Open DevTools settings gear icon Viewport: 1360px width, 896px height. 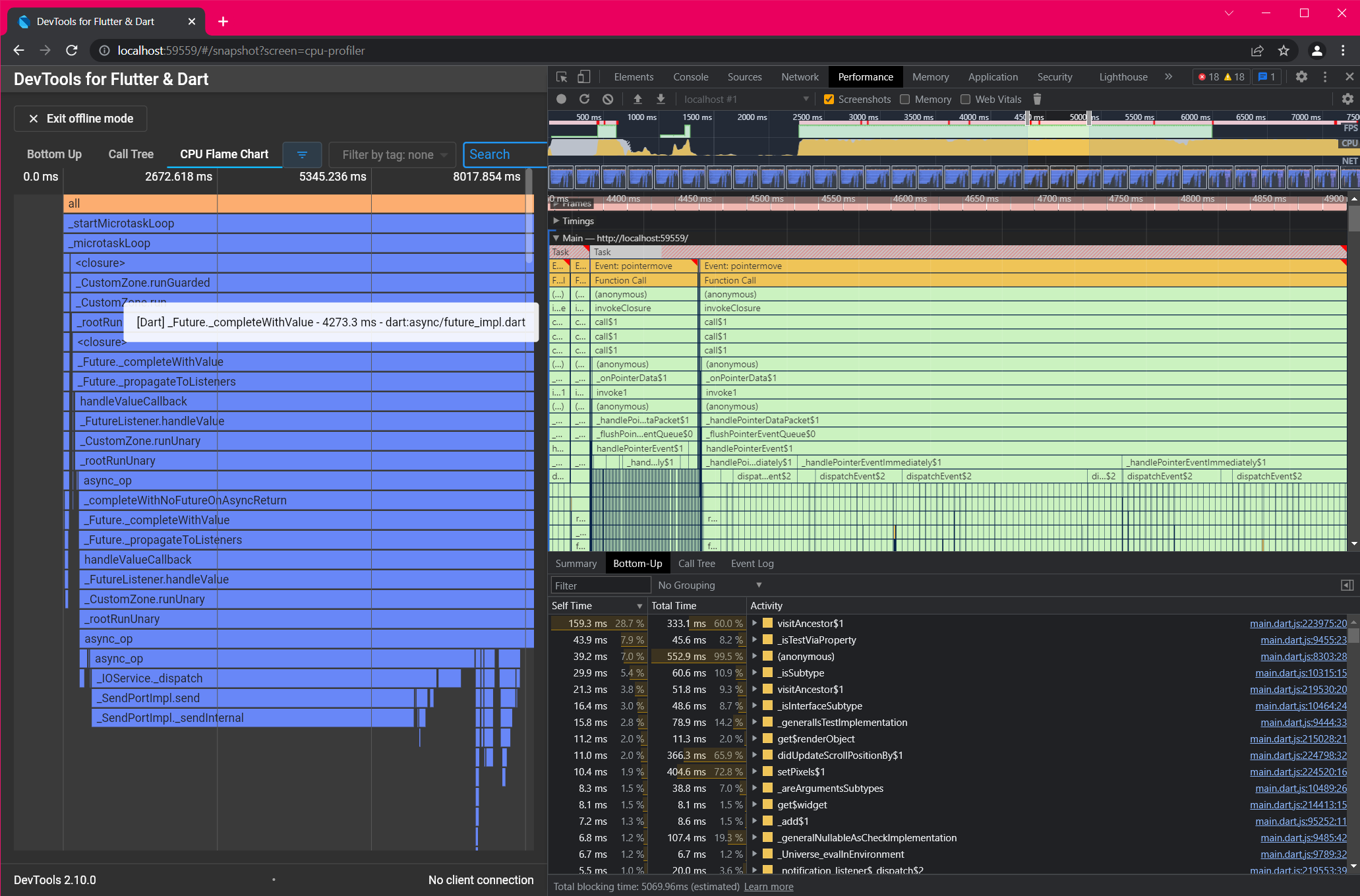(1301, 77)
